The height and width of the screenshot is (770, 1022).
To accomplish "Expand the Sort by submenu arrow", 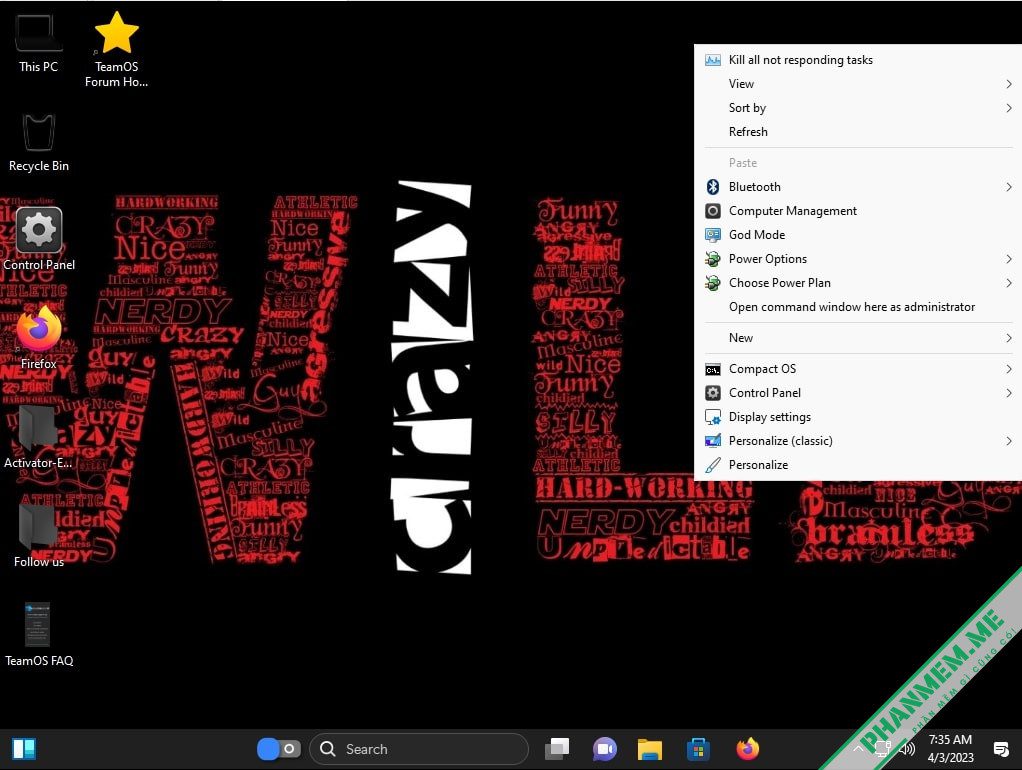I will pyautogui.click(x=1008, y=108).
